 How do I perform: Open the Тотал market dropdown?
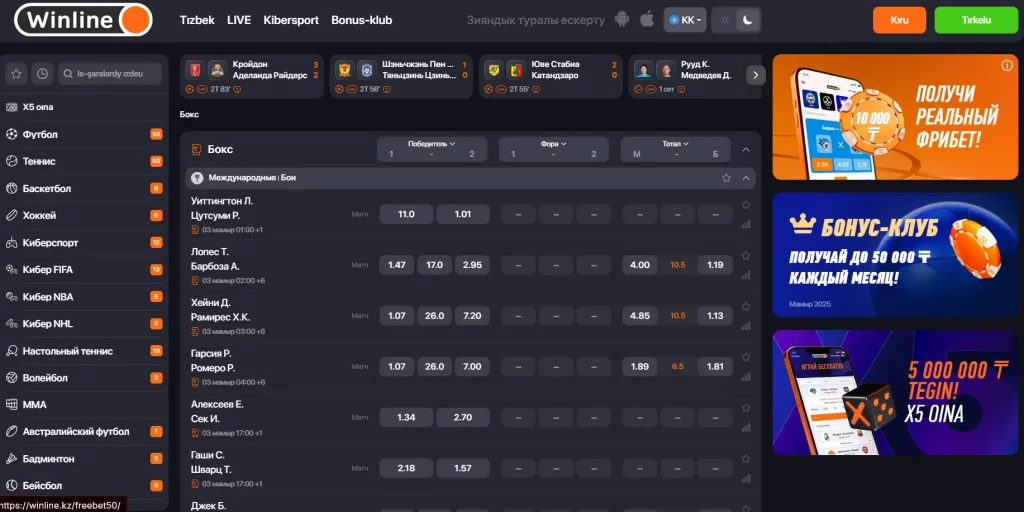675,144
